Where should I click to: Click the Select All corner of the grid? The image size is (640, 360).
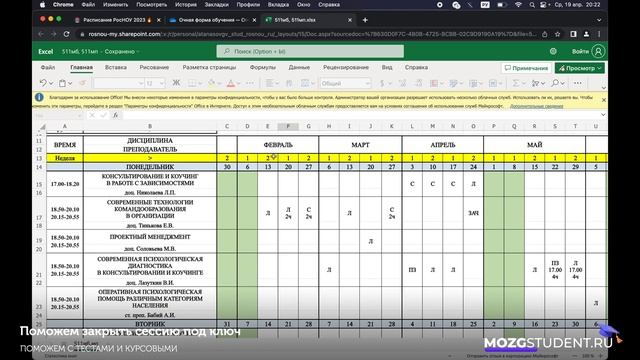pos(42,127)
